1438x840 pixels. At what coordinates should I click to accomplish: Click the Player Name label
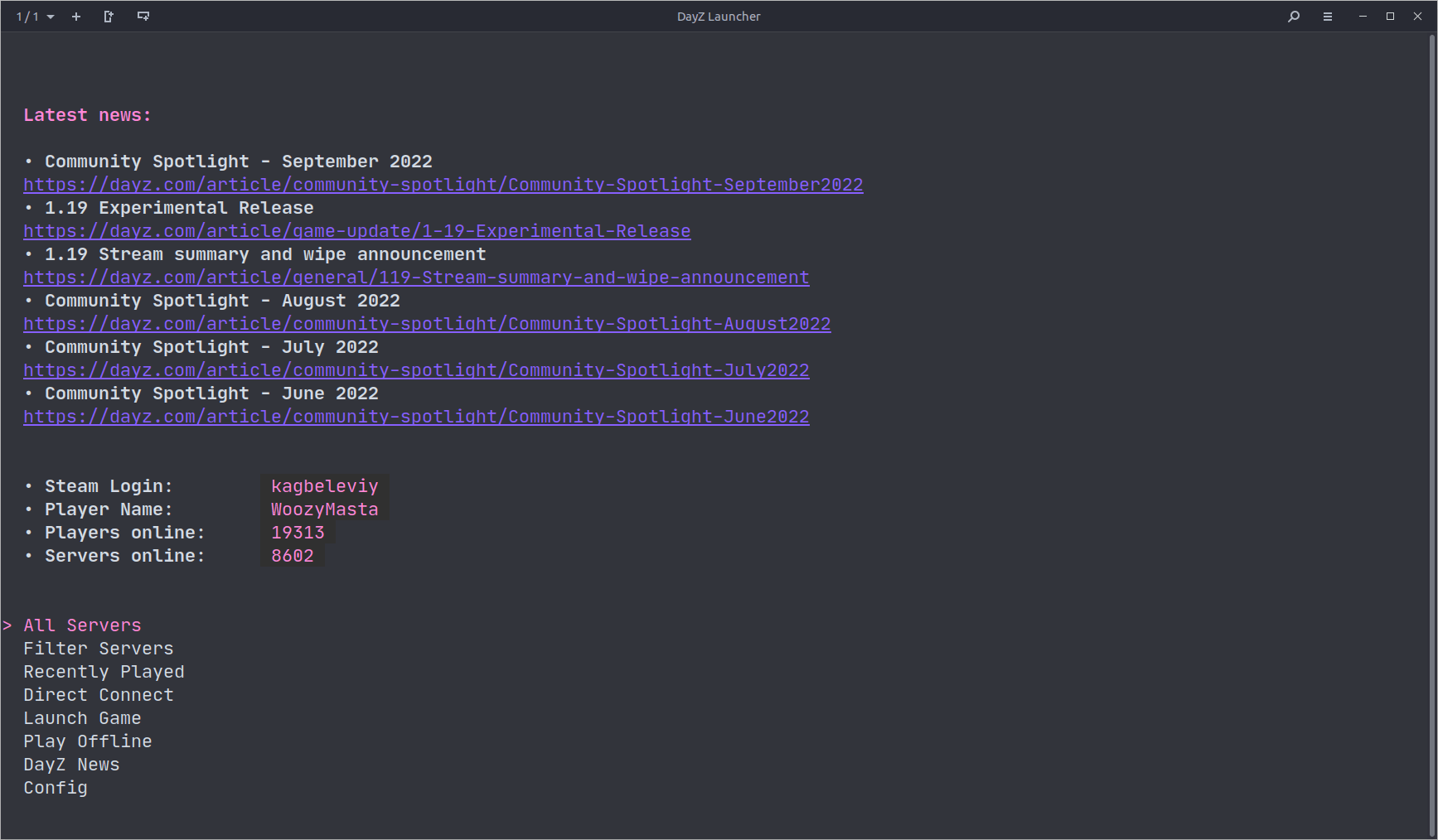[109, 509]
